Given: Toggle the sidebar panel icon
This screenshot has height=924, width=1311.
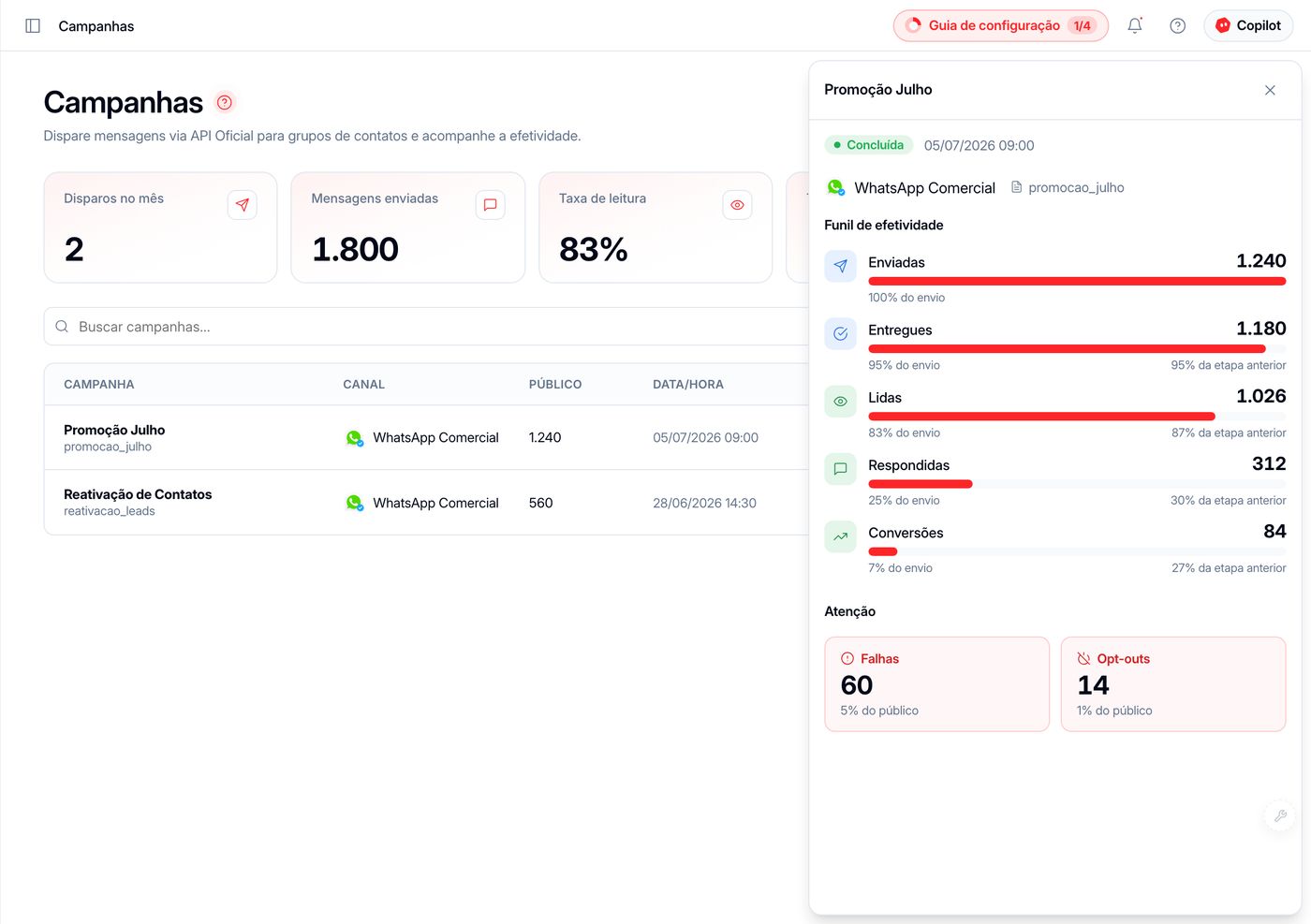Looking at the screenshot, I should tap(33, 26).
